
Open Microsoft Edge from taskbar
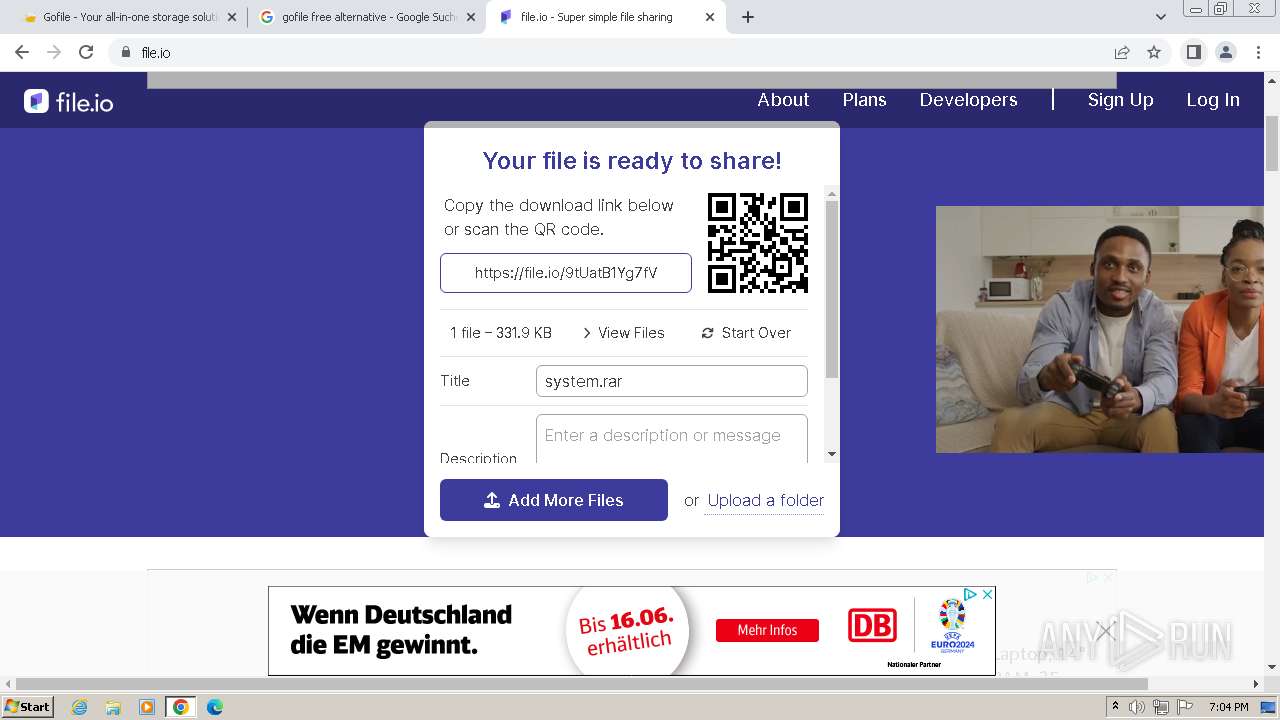[215, 707]
